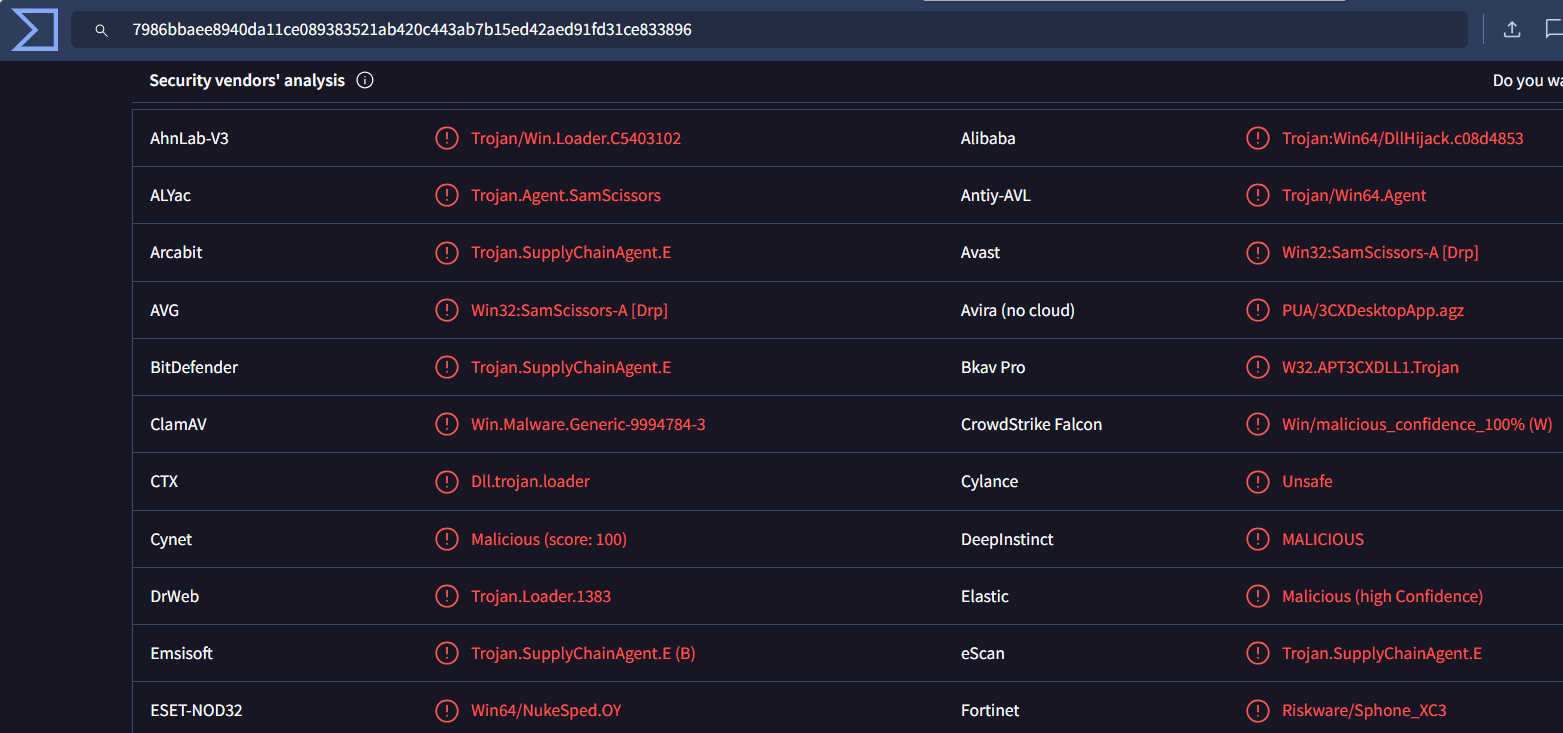Screen dimensions: 1563x733
Task: Click the alert icon in AhnLab-V3 row
Action: (447, 138)
